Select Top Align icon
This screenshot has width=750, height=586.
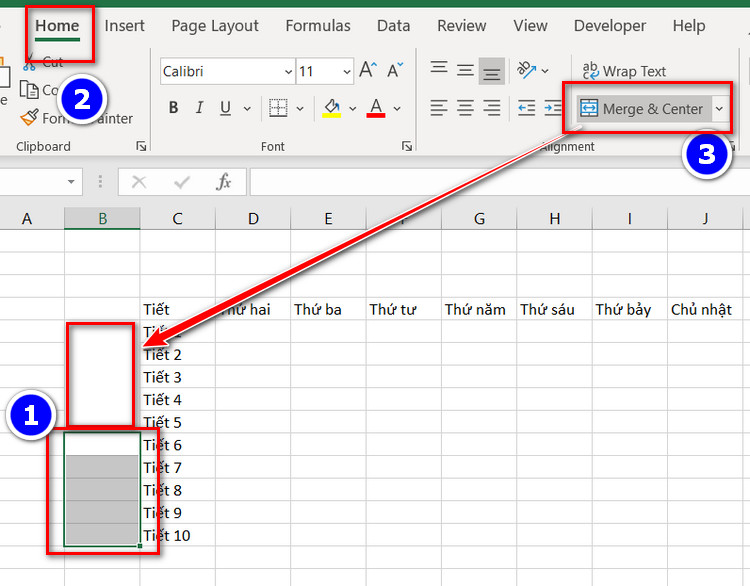pos(439,67)
